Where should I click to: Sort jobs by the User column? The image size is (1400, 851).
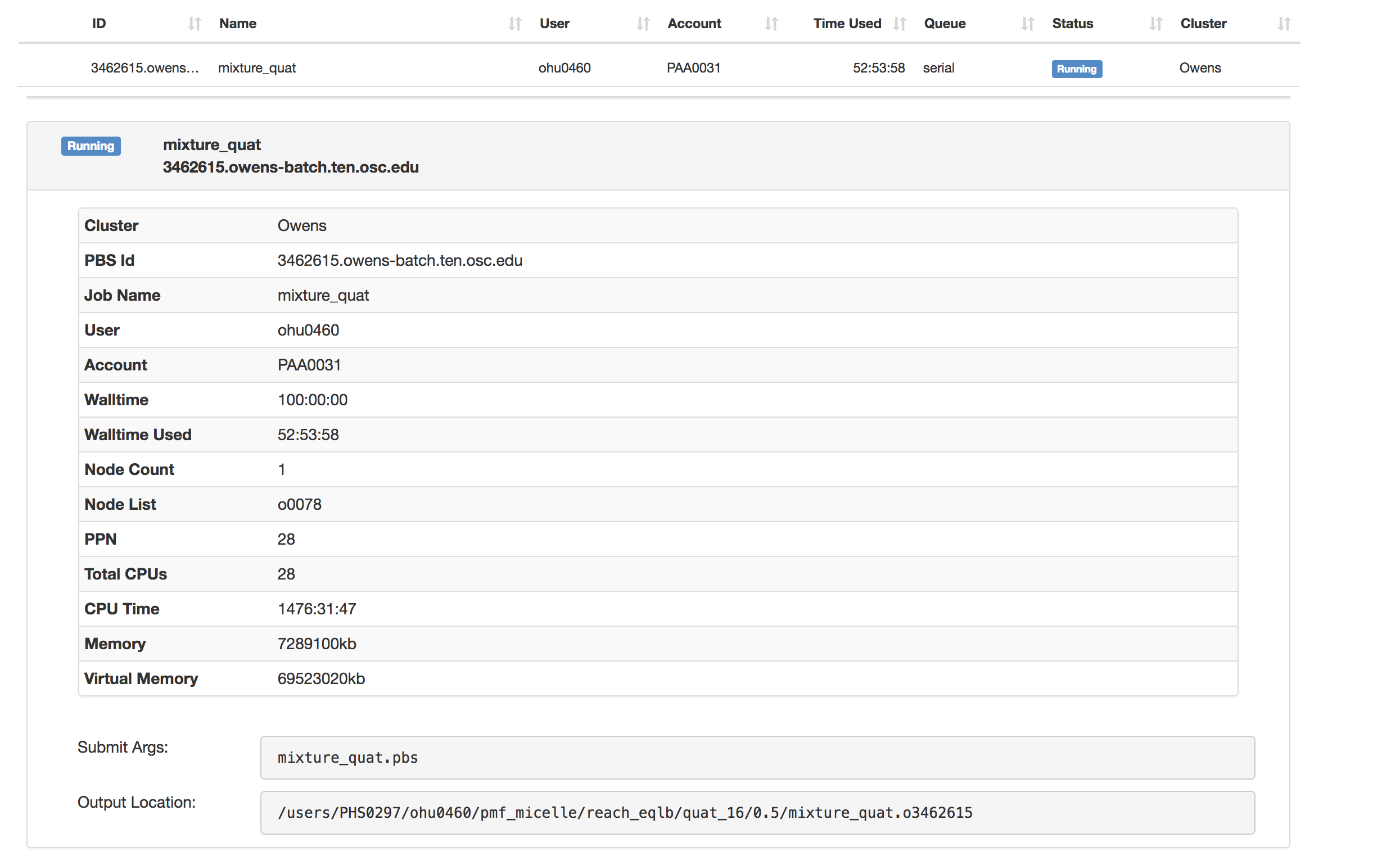pyautogui.click(x=644, y=24)
